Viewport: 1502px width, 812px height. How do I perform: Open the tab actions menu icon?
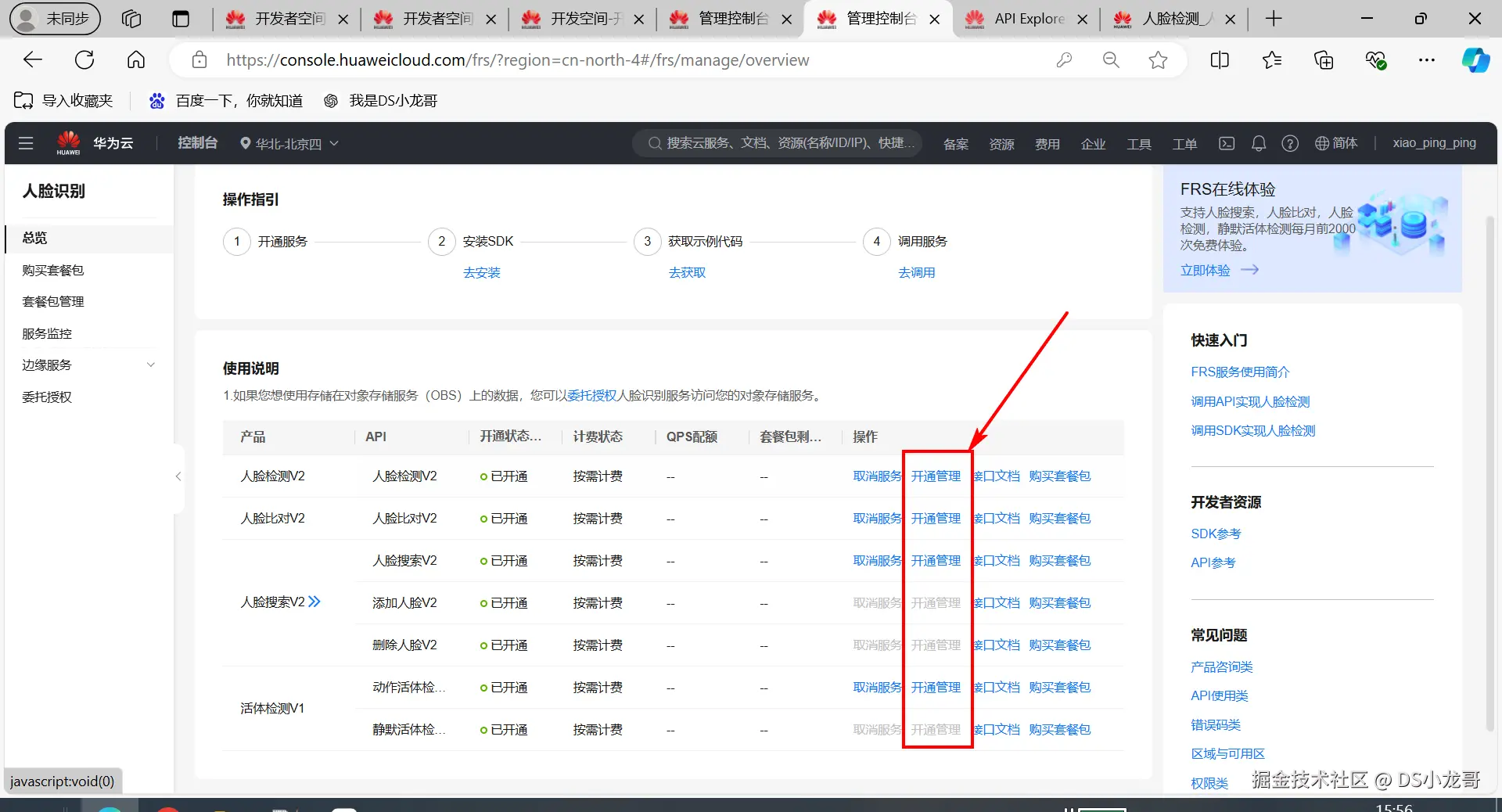pyautogui.click(x=181, y=19)
